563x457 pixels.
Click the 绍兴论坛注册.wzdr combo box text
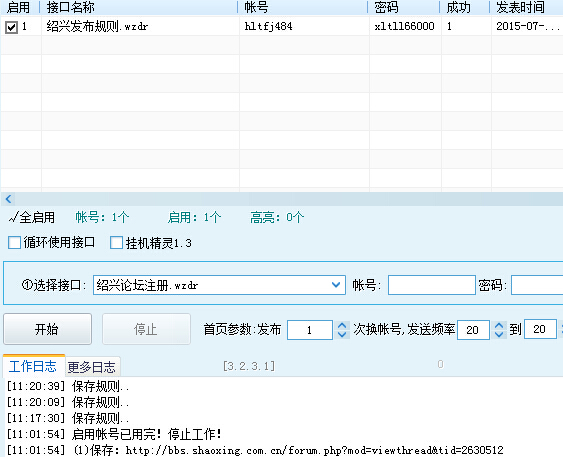147,285
